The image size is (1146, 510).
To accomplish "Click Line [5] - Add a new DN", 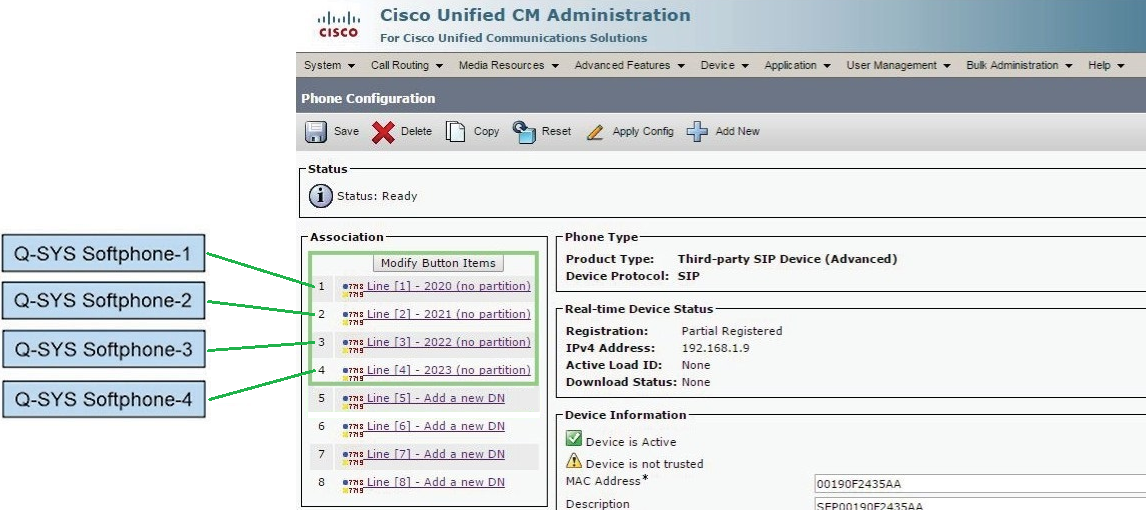I will (x=435, y=398).
